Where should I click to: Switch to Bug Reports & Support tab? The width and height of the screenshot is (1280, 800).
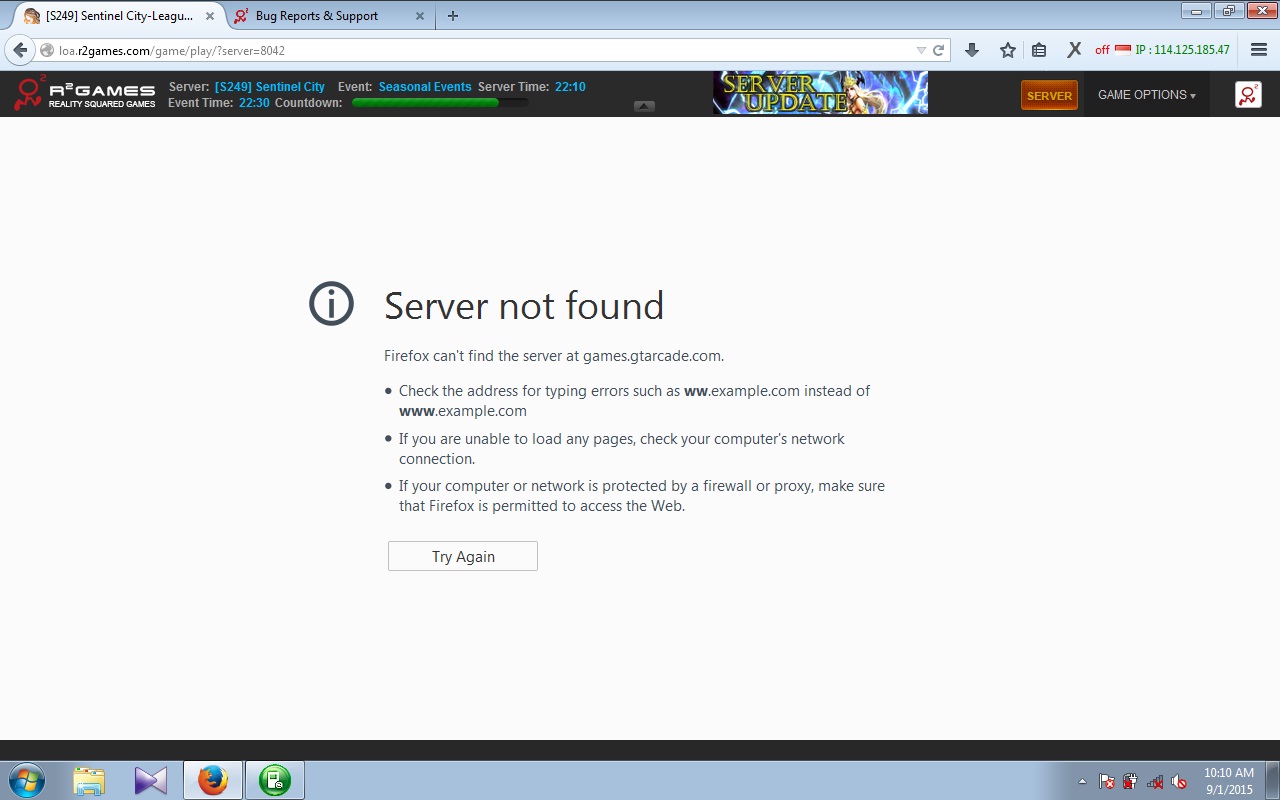tap(317, 16)
